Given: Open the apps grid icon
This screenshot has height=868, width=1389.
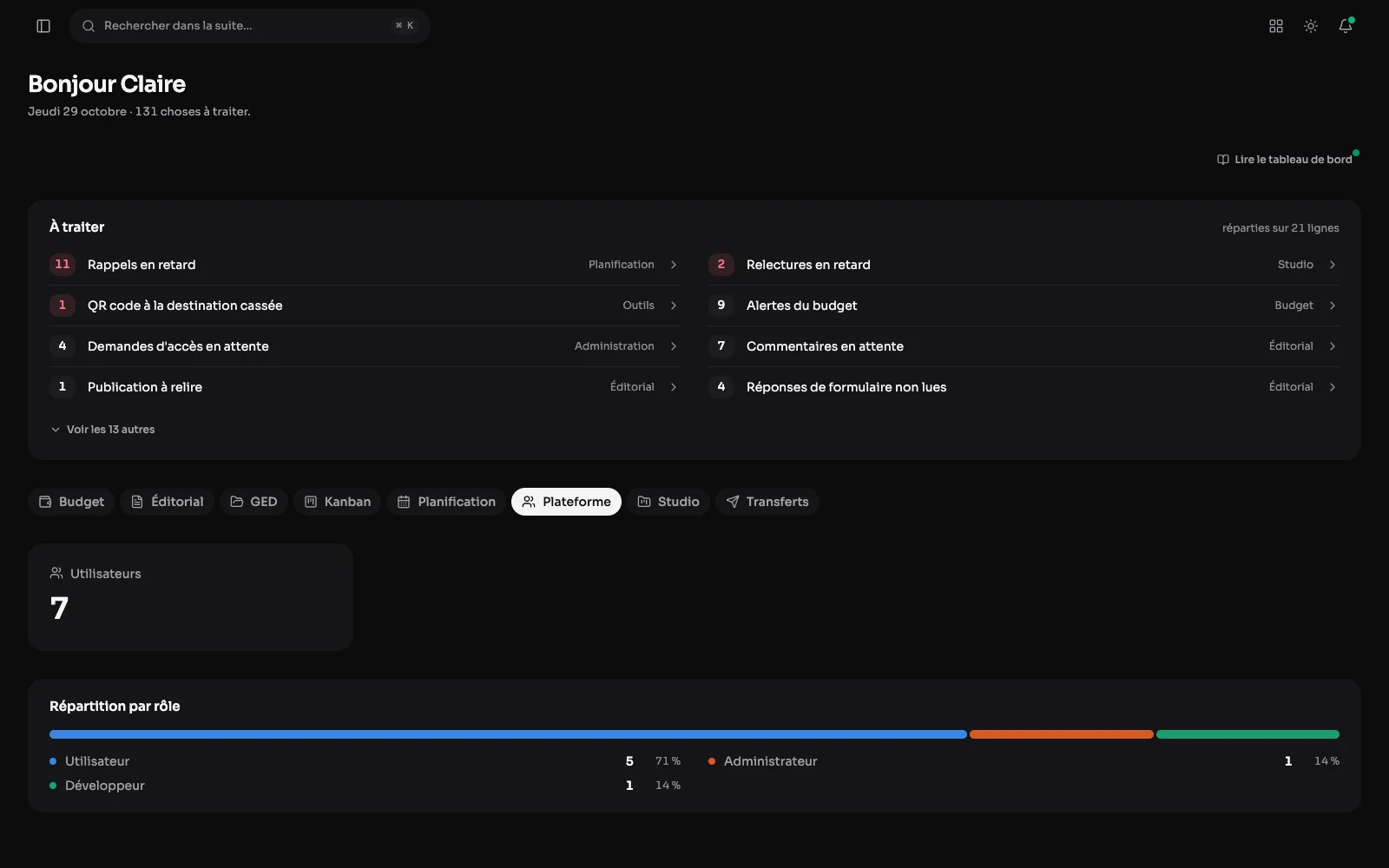Looking at the screenshot, I should 1276,26.
